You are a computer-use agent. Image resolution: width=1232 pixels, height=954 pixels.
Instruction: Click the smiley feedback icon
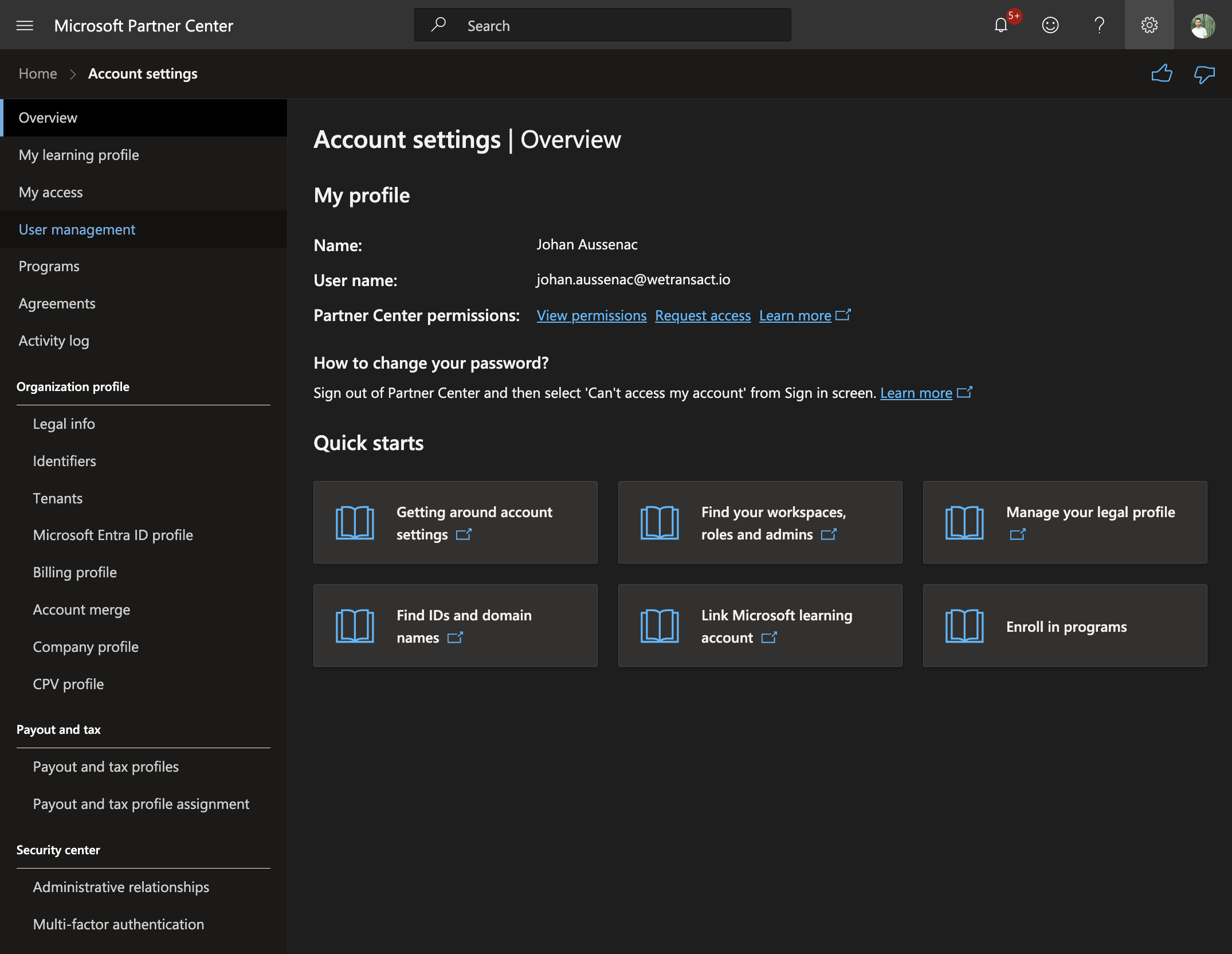coord(1050,25)
